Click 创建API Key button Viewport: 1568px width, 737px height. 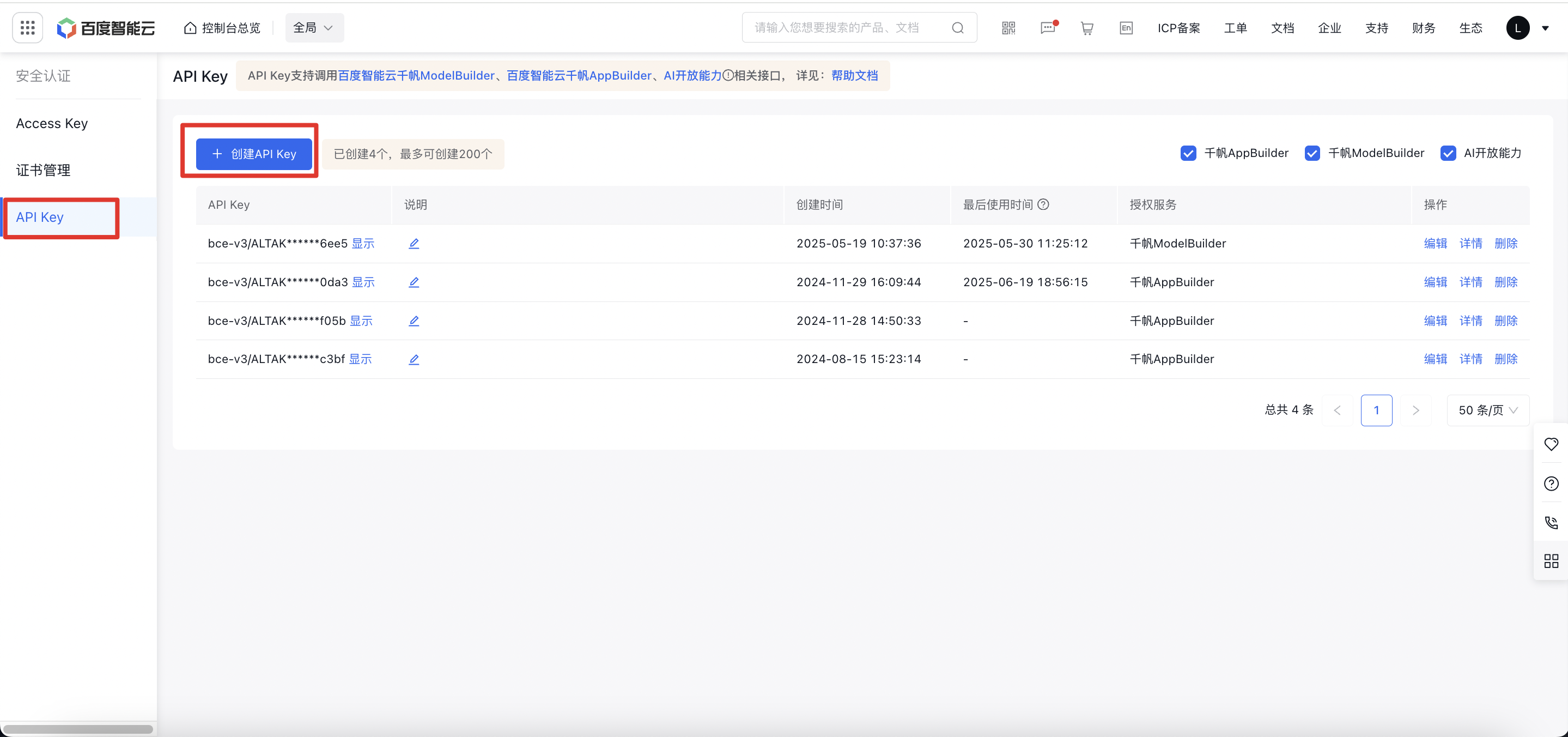(254, 154)
